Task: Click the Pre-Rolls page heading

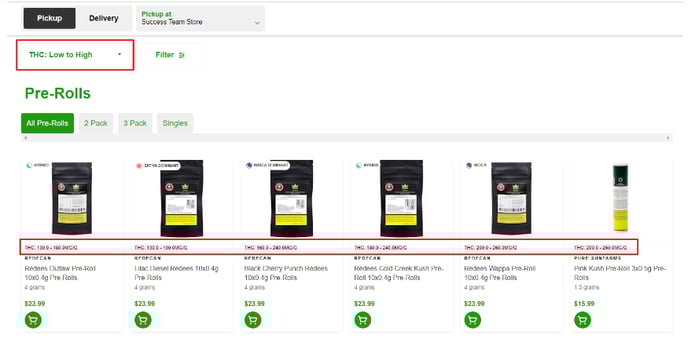Action: [x=57, y=93]
